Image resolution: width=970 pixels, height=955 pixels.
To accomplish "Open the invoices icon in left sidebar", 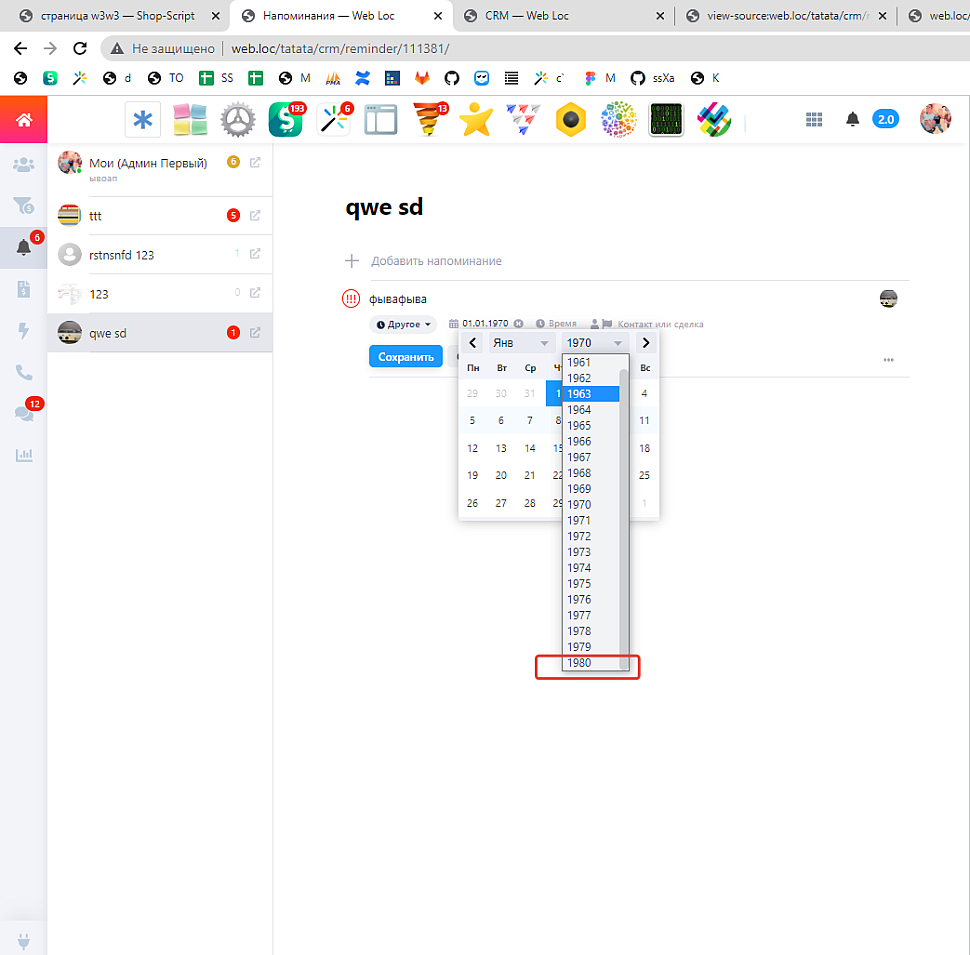I will (x=23, y=289).
